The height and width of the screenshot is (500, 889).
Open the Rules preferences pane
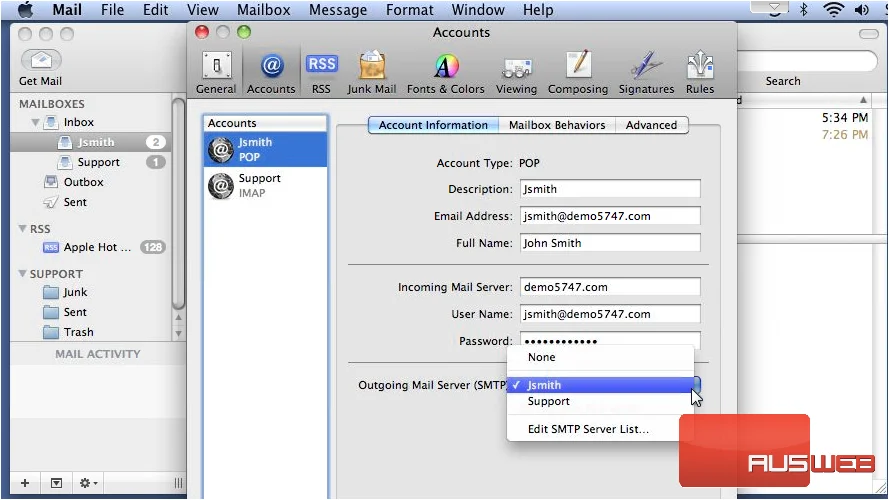pos(700,73)
